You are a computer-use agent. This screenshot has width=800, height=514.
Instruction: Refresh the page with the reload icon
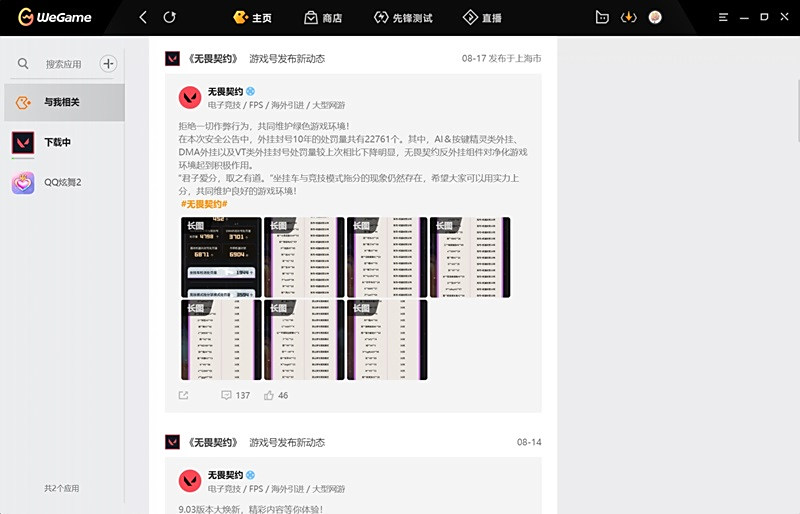(x=170, y=17)
